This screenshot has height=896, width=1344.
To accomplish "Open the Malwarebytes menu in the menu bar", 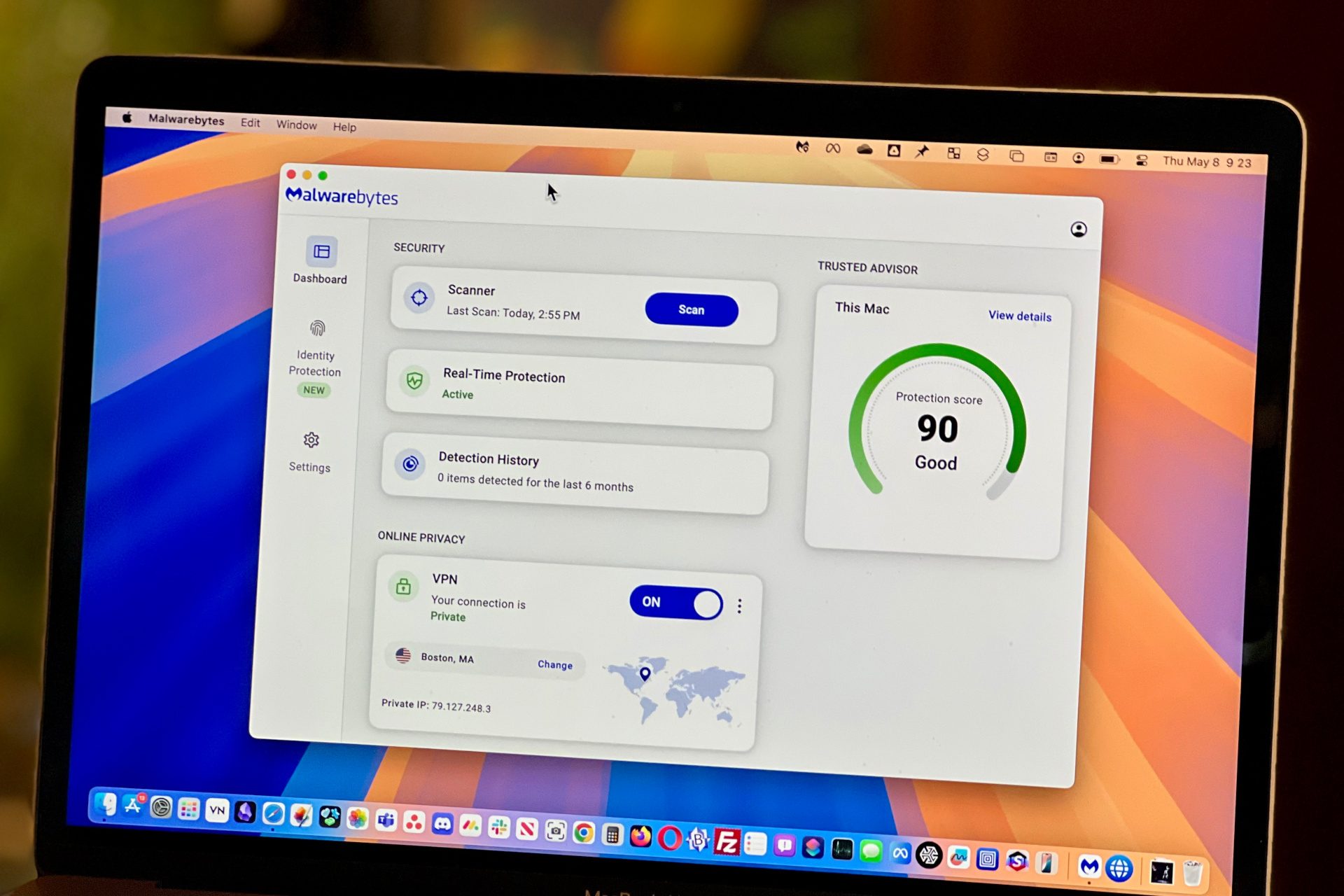I will point(186,120).
